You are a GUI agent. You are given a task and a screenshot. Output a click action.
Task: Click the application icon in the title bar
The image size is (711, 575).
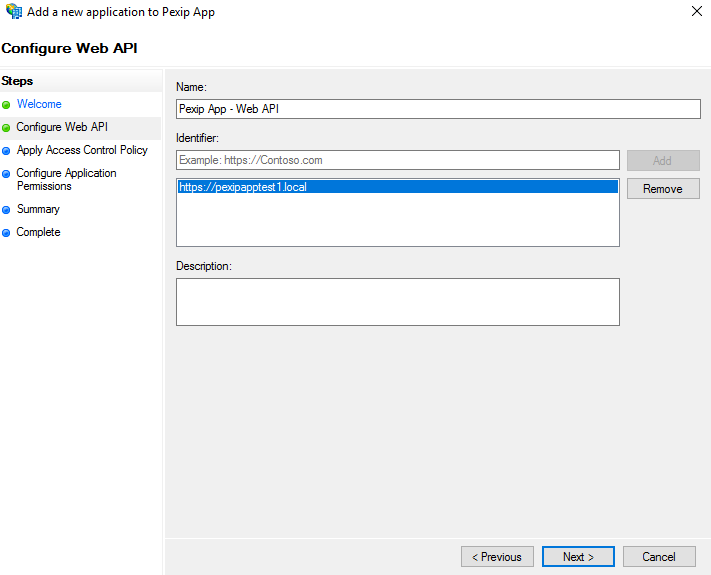13,12
